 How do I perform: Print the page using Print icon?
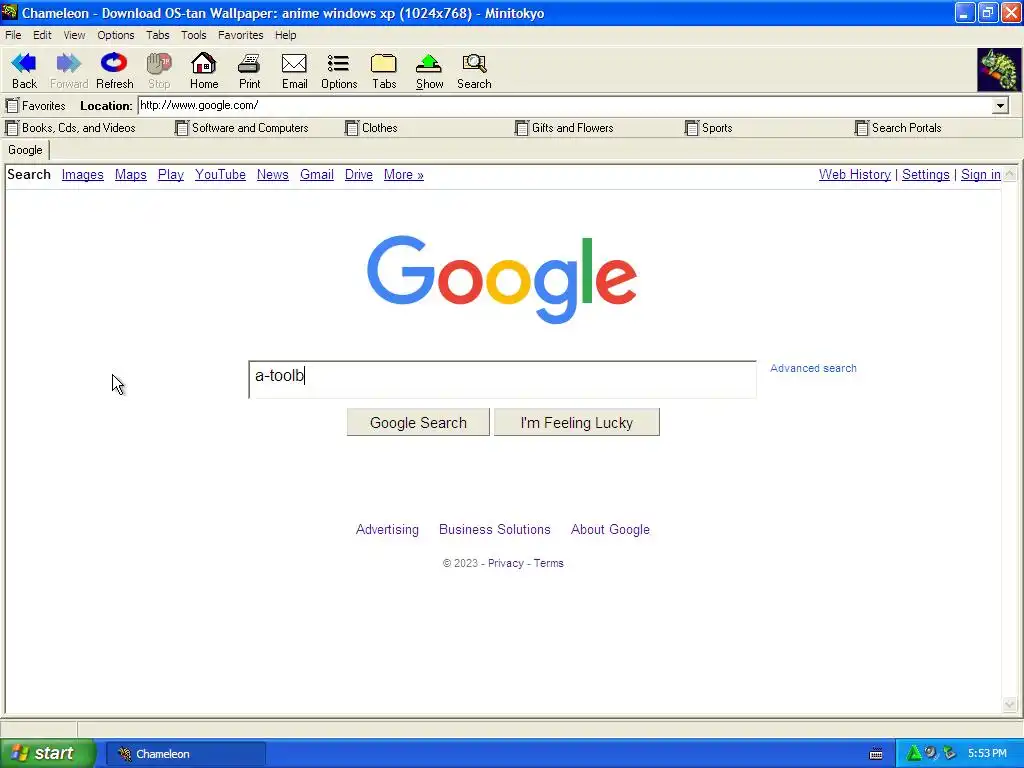(x=249, y=63)
